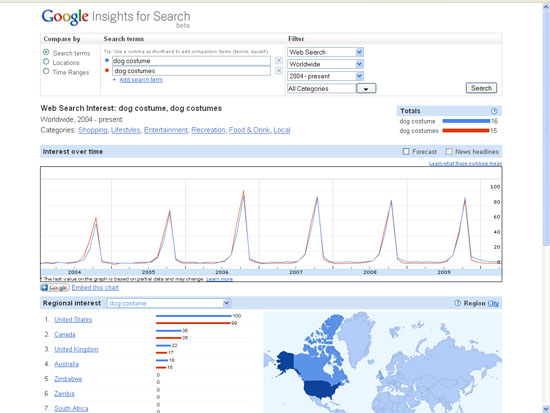Remove the 'dog costumes' search term
The width and height of the screenshot is (550, 413).
279,71
